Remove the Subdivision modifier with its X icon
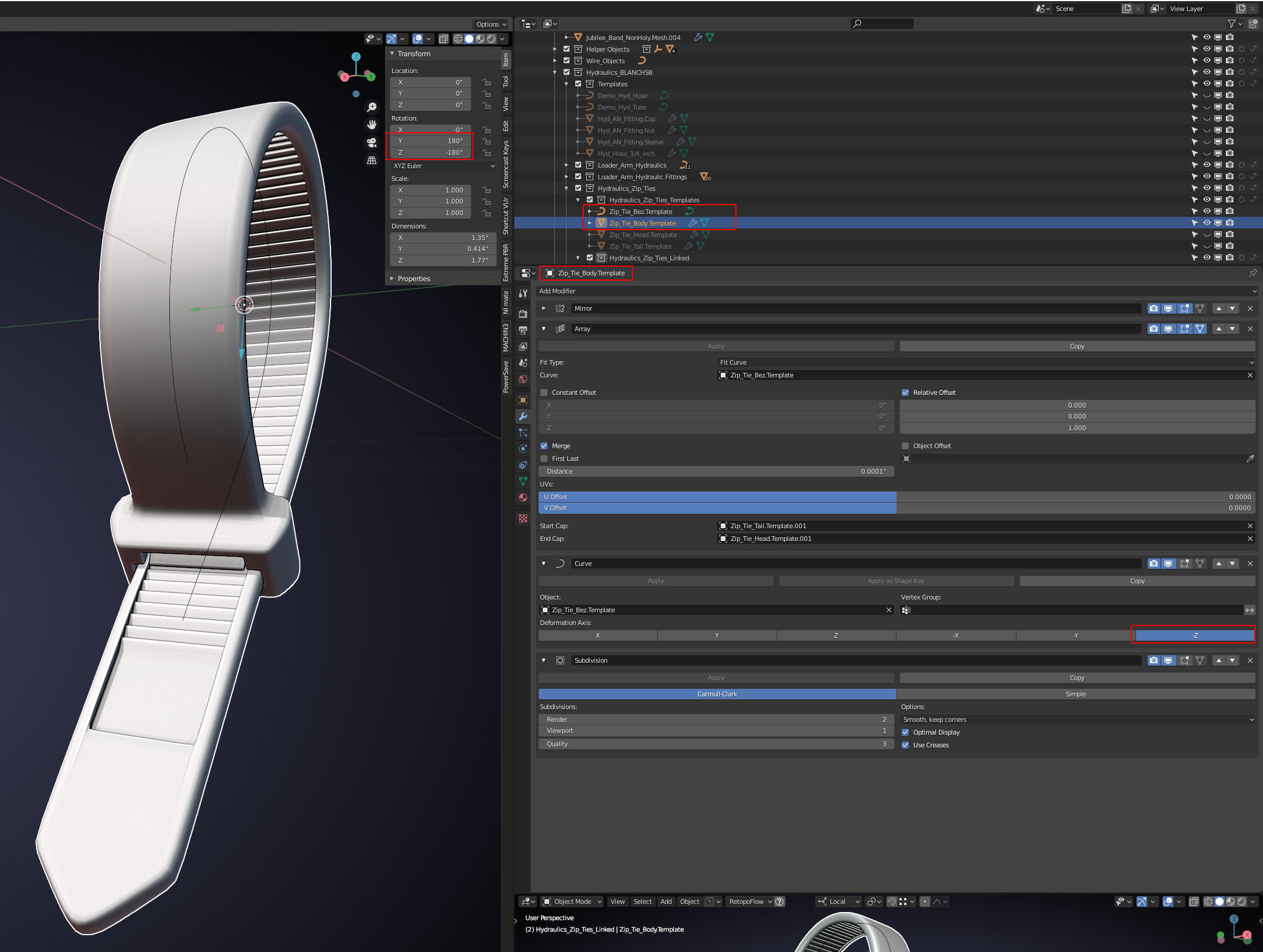The height and width of the screenshot is (952, 1263). coord(1250,660)
